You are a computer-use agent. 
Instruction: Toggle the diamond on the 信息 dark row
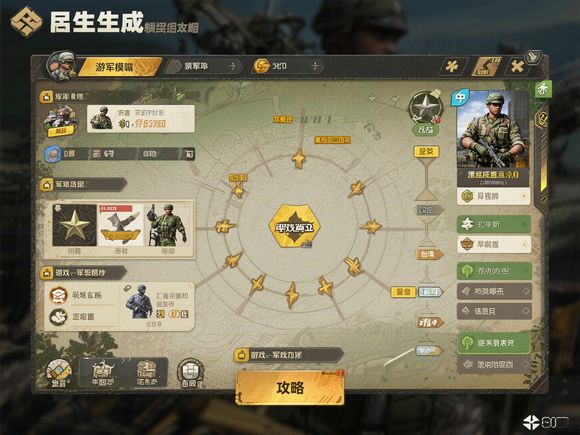coord(525,311)
